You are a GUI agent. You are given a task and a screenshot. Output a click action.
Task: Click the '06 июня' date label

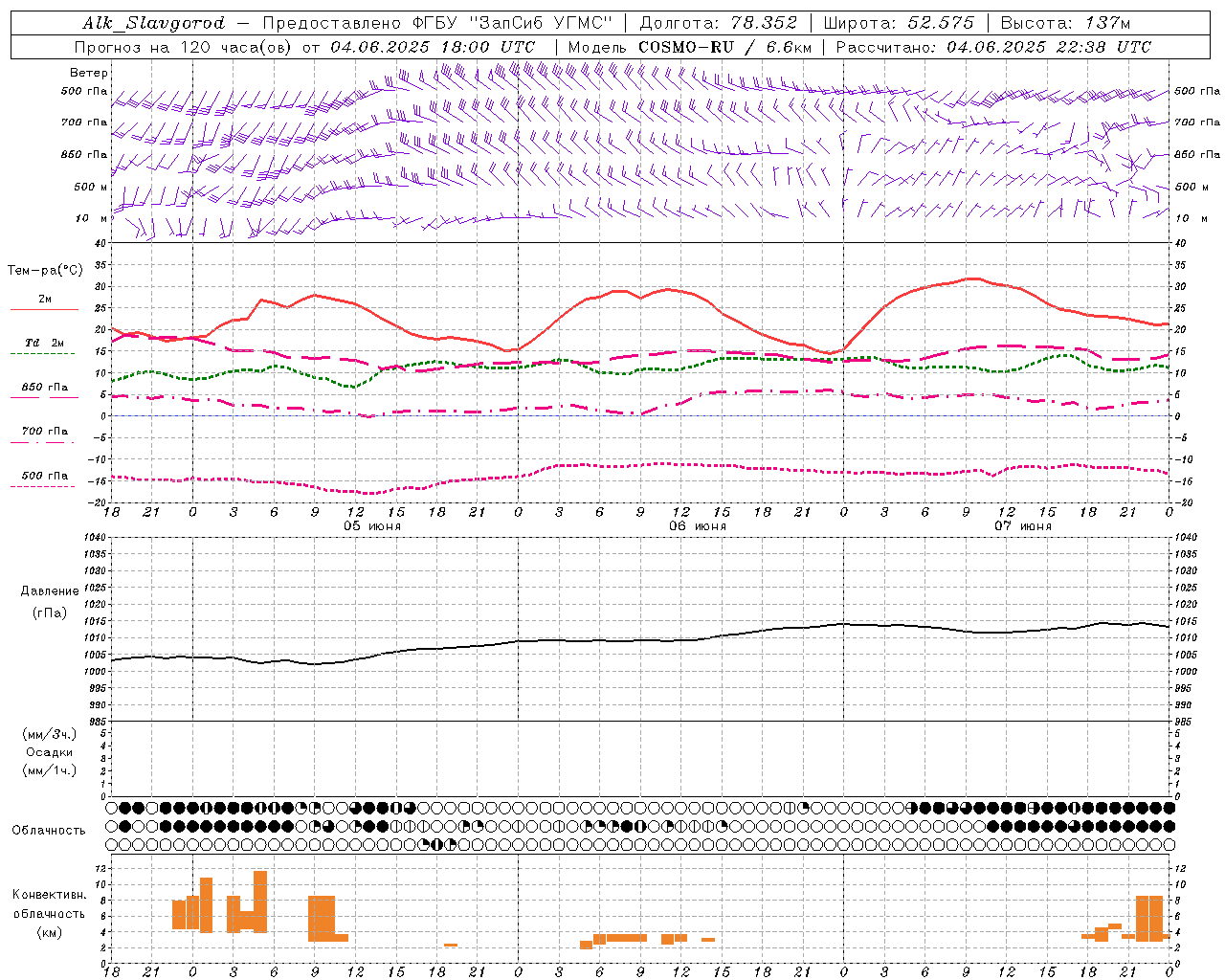pyautogui.click(x=698, y=526)
